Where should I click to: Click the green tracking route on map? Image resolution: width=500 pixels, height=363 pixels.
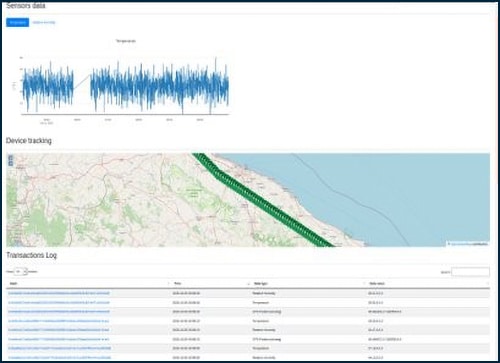click(263, 201)
